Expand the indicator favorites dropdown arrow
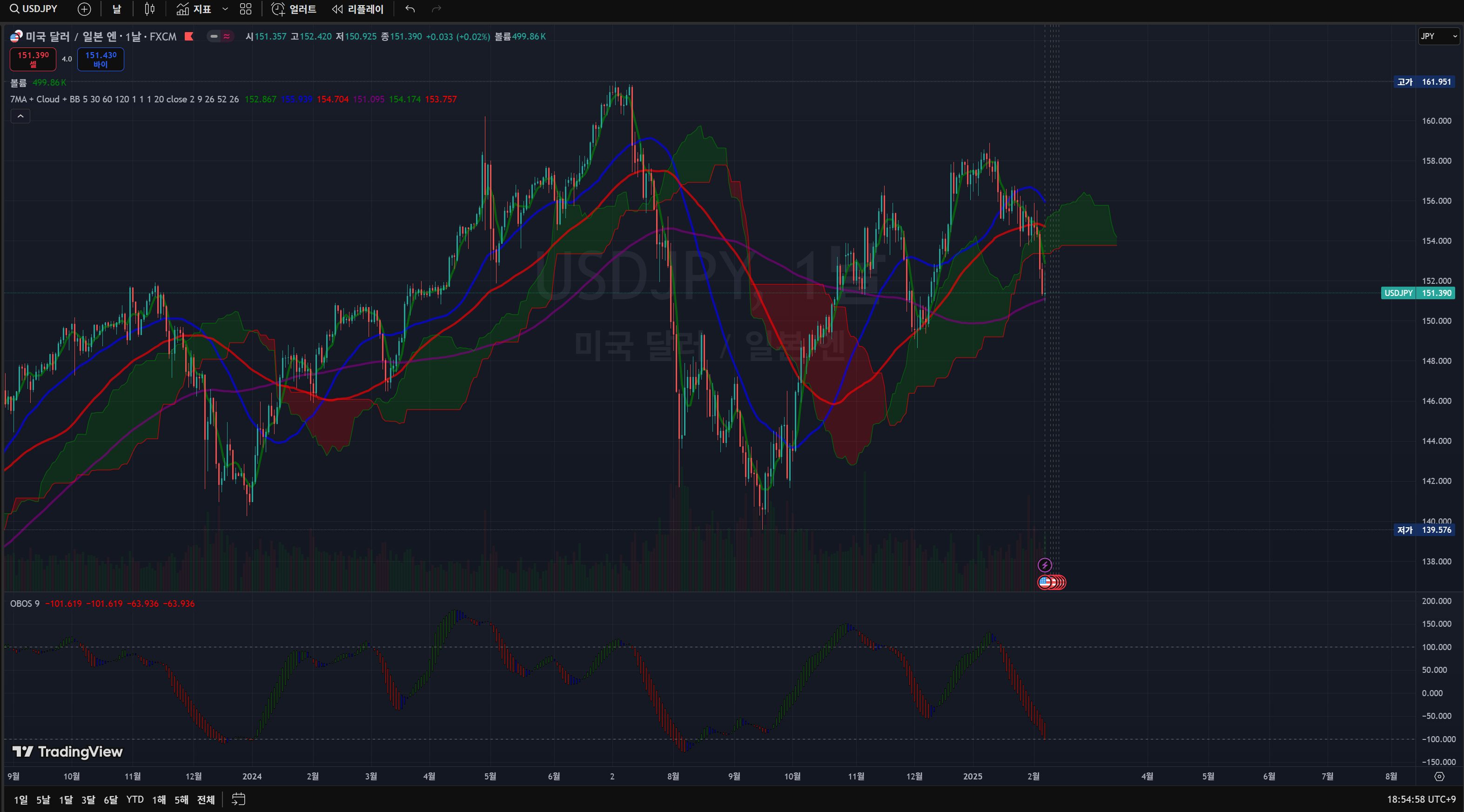This screenshot has width=1464, height=812. coord(225,9)
